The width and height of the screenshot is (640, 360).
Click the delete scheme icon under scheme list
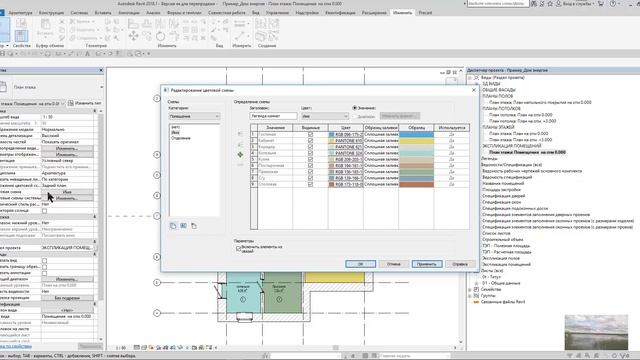pos(194,226)
